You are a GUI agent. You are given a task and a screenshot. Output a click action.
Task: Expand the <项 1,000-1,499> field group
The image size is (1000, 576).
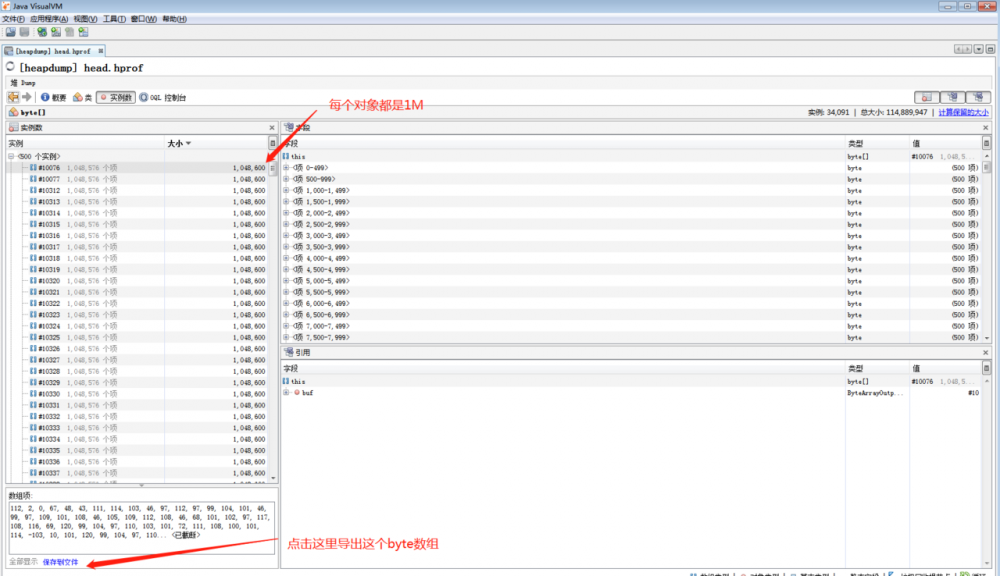coord(286,191)
